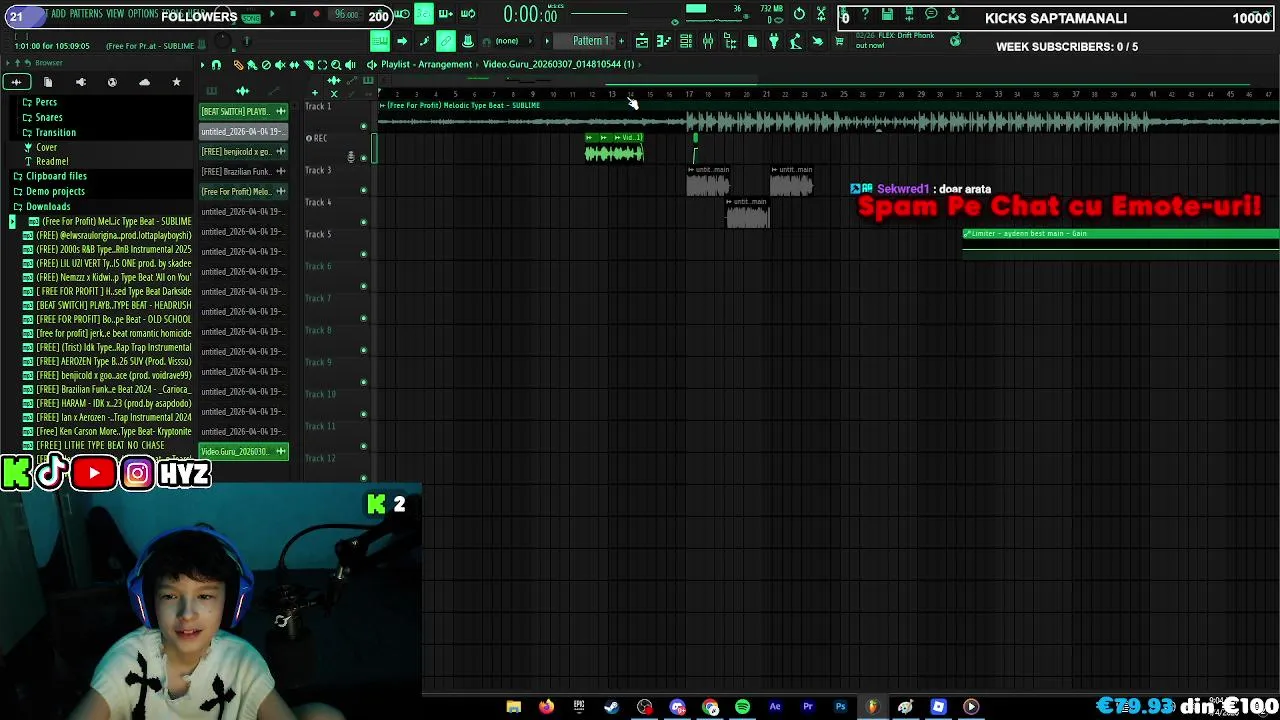Select the green audio clip on Track 2

coord(614,148)
